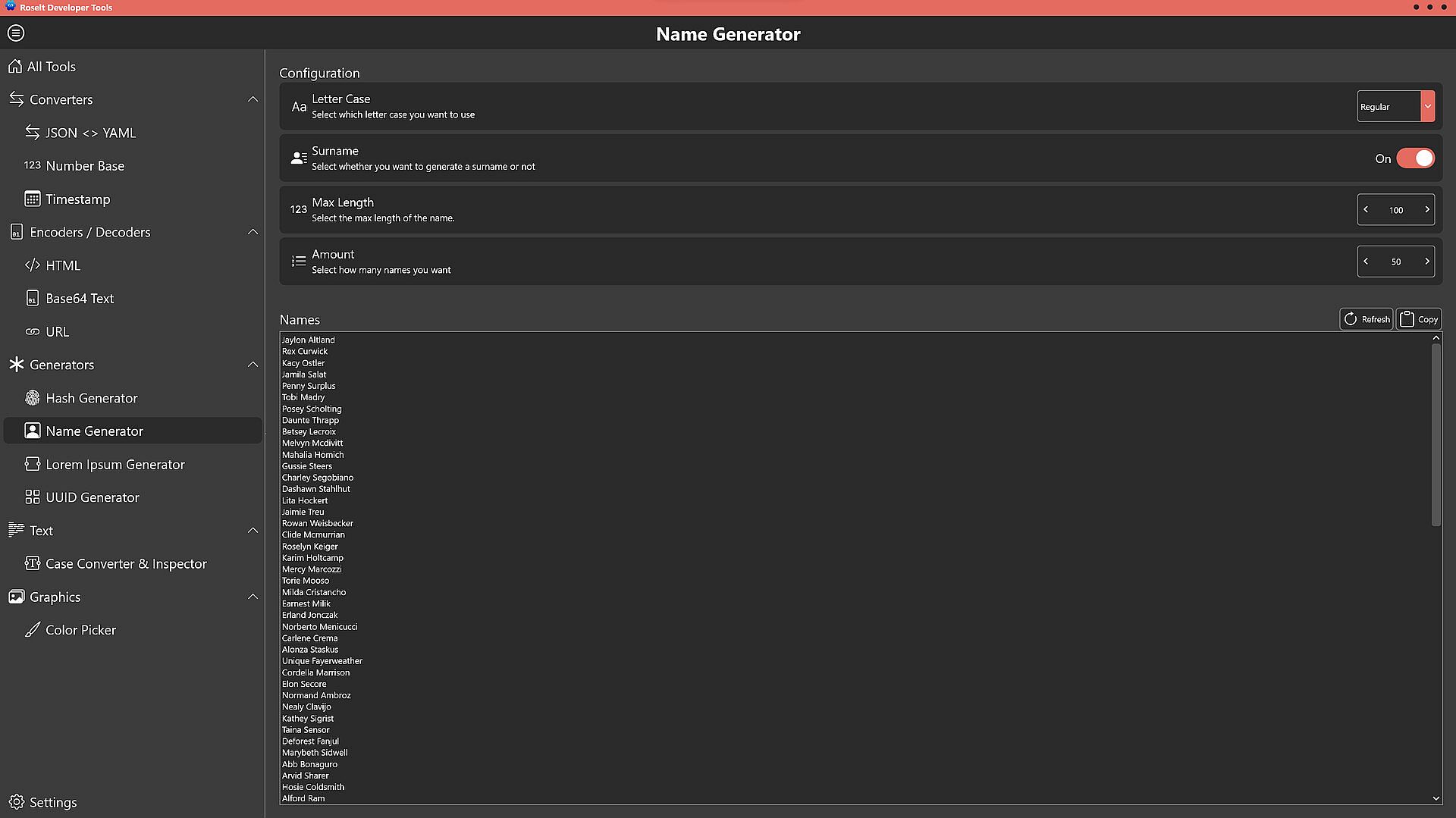Click the Color Picker eyedropper icon
Viewport: 1456px width, 818px height.
pyautogui.click(x=32, y=630)
